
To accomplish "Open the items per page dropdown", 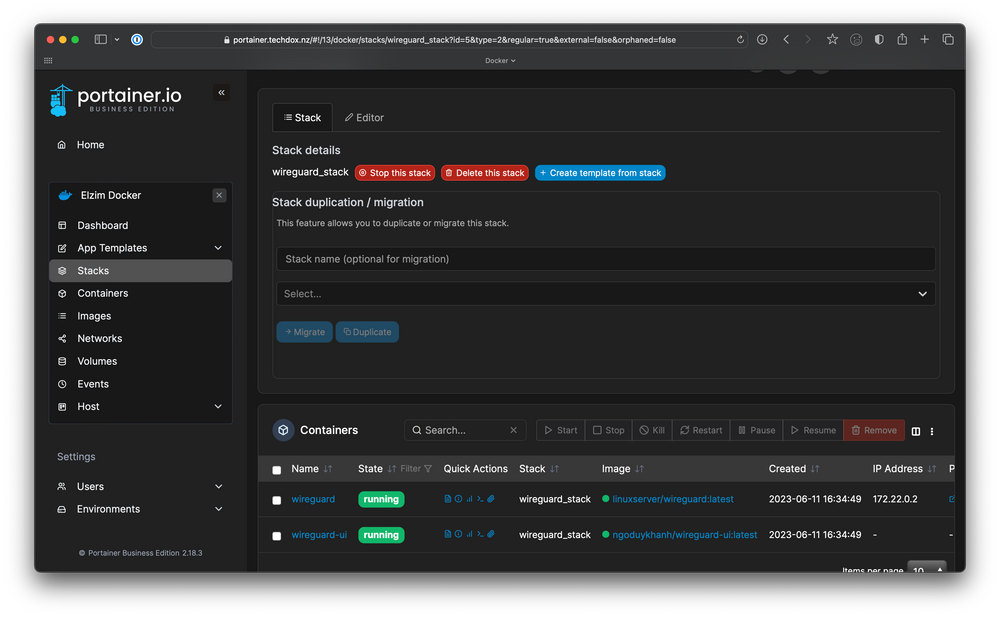I will coord(926,570).
